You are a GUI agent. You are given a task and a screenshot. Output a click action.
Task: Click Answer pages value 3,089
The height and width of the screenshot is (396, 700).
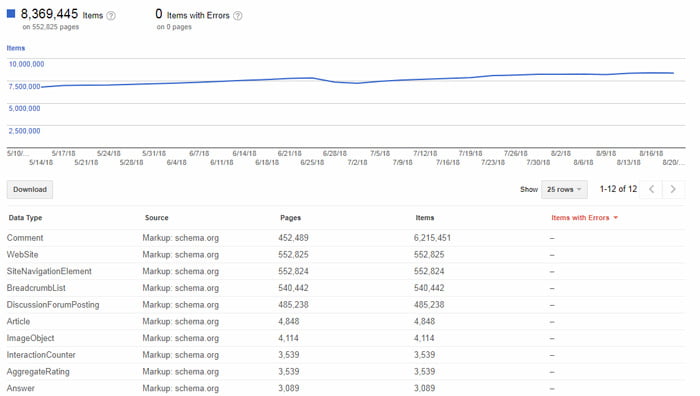click(289, 388)
